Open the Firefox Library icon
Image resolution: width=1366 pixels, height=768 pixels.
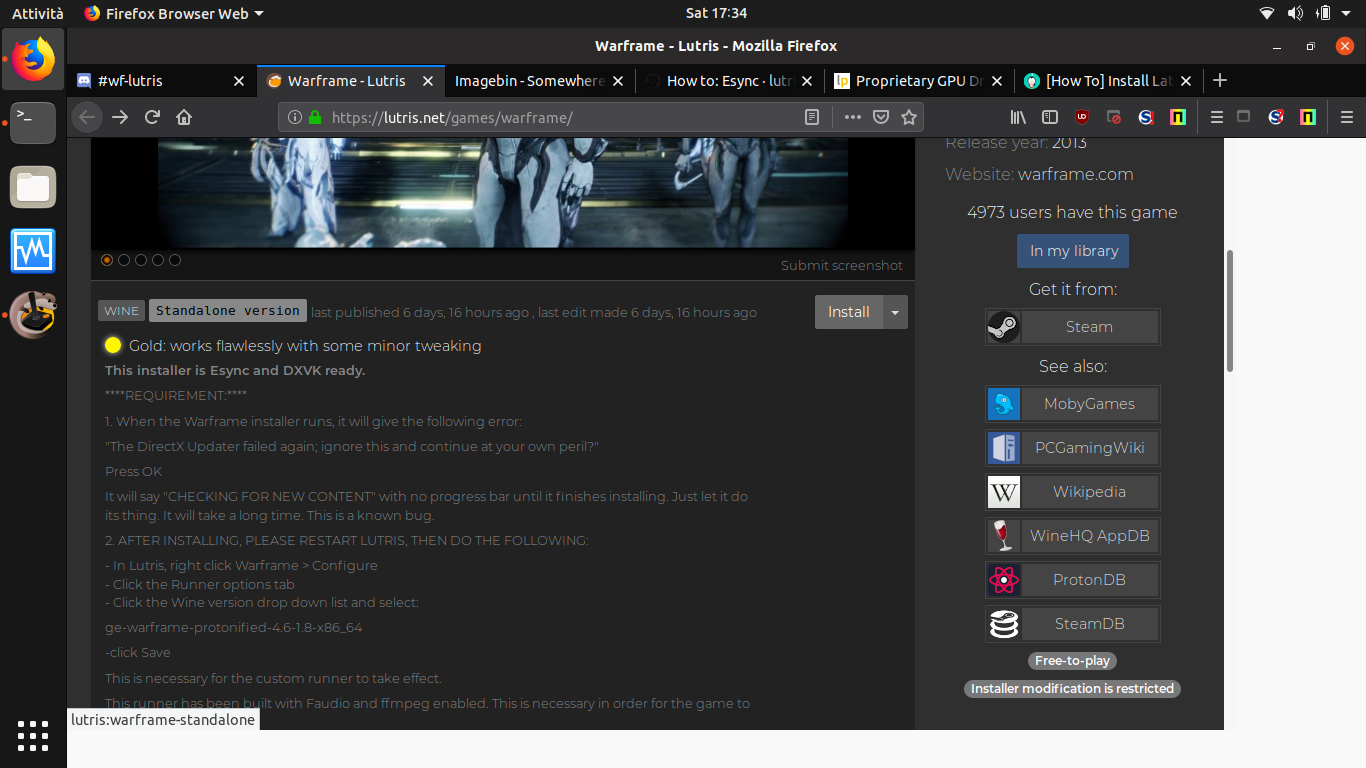tap(1018, 117)
